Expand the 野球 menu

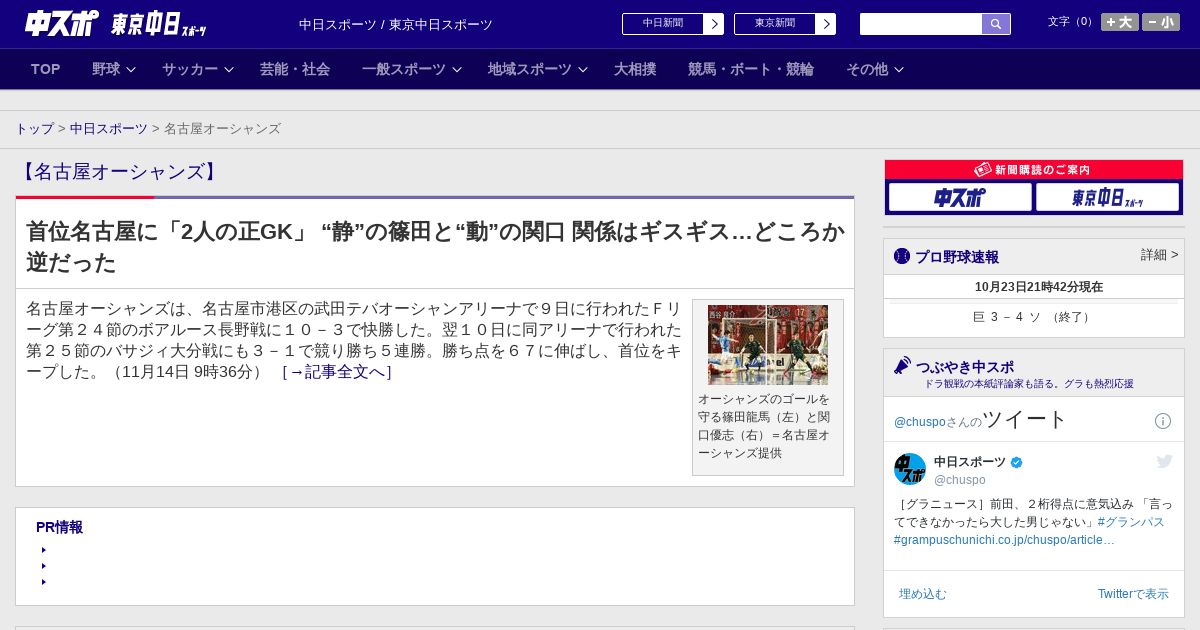click(116, 69)
